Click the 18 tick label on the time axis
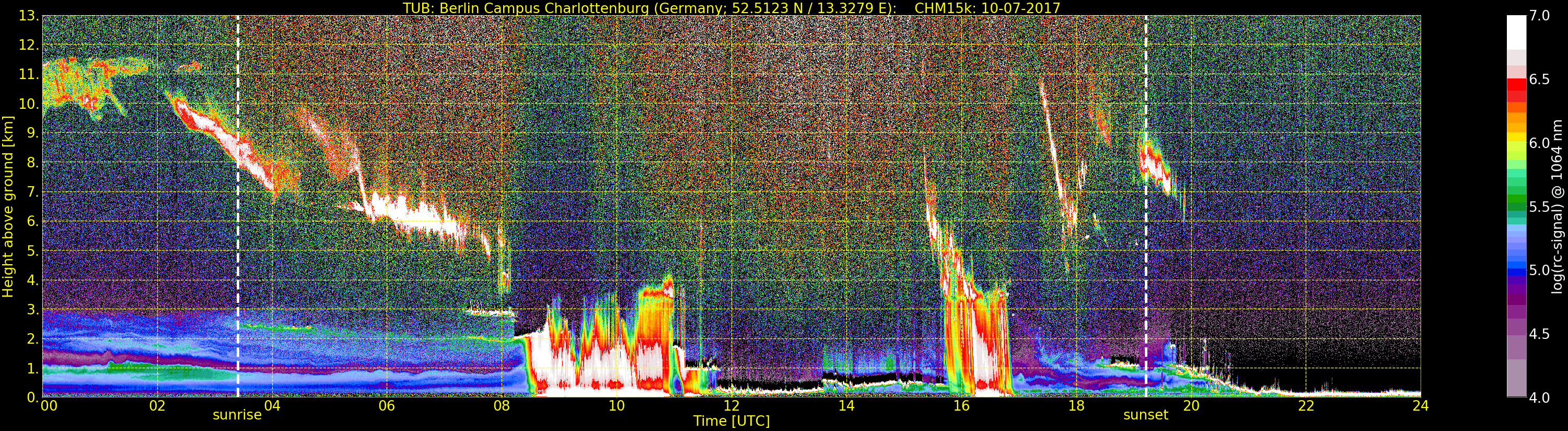The height and width of the screenshot is (431, 1568). [x=1076, y=406]
